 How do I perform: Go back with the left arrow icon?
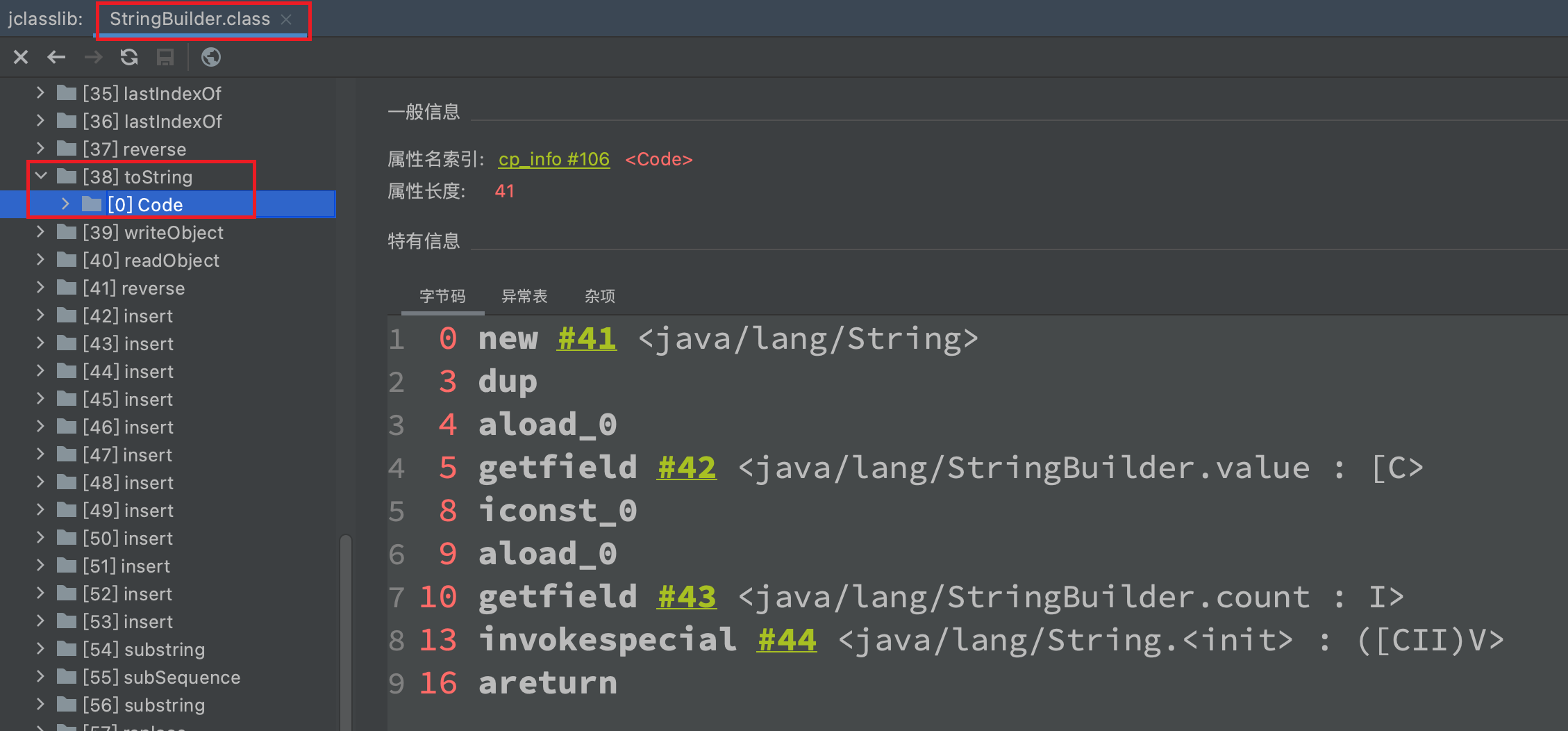point(56,57)
